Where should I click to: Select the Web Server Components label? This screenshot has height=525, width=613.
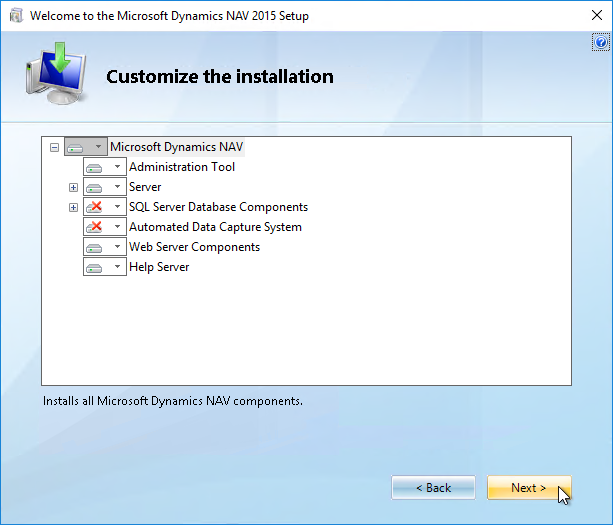194,247
